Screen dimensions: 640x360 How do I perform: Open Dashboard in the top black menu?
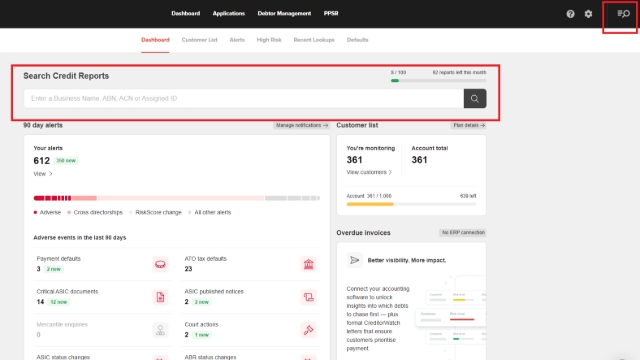(186, 13)
